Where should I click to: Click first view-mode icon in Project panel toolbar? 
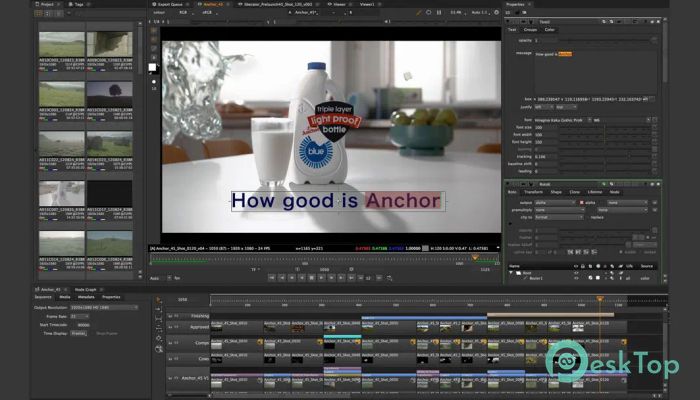tap(39, 13)
